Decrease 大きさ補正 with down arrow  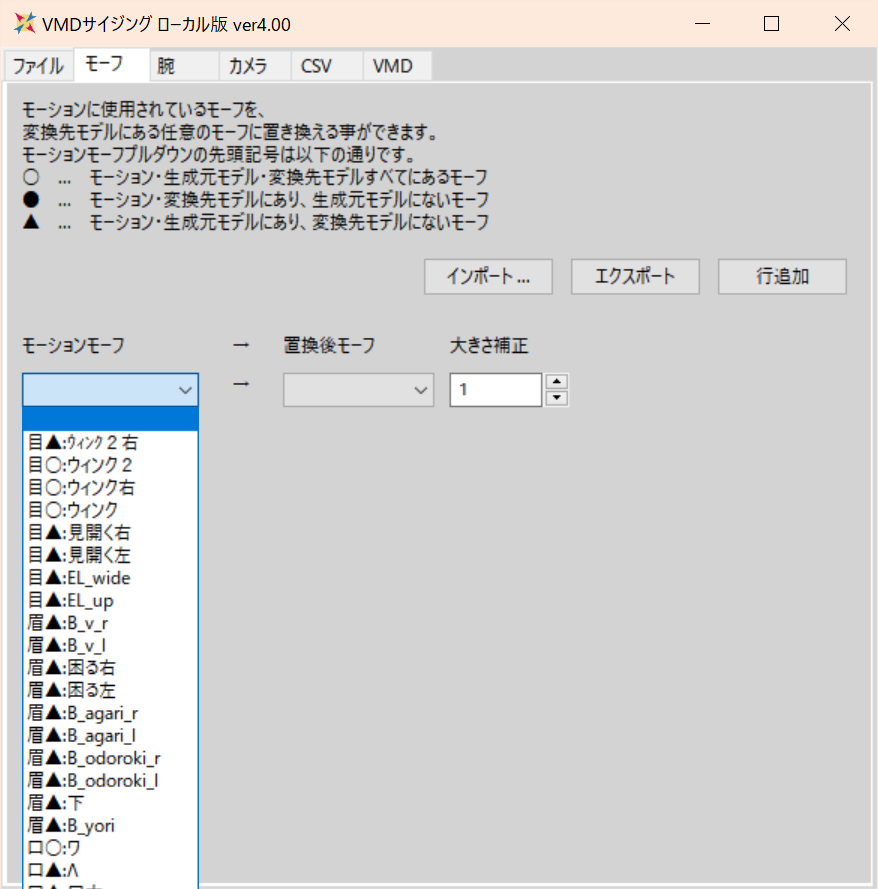tap(557, 397)
